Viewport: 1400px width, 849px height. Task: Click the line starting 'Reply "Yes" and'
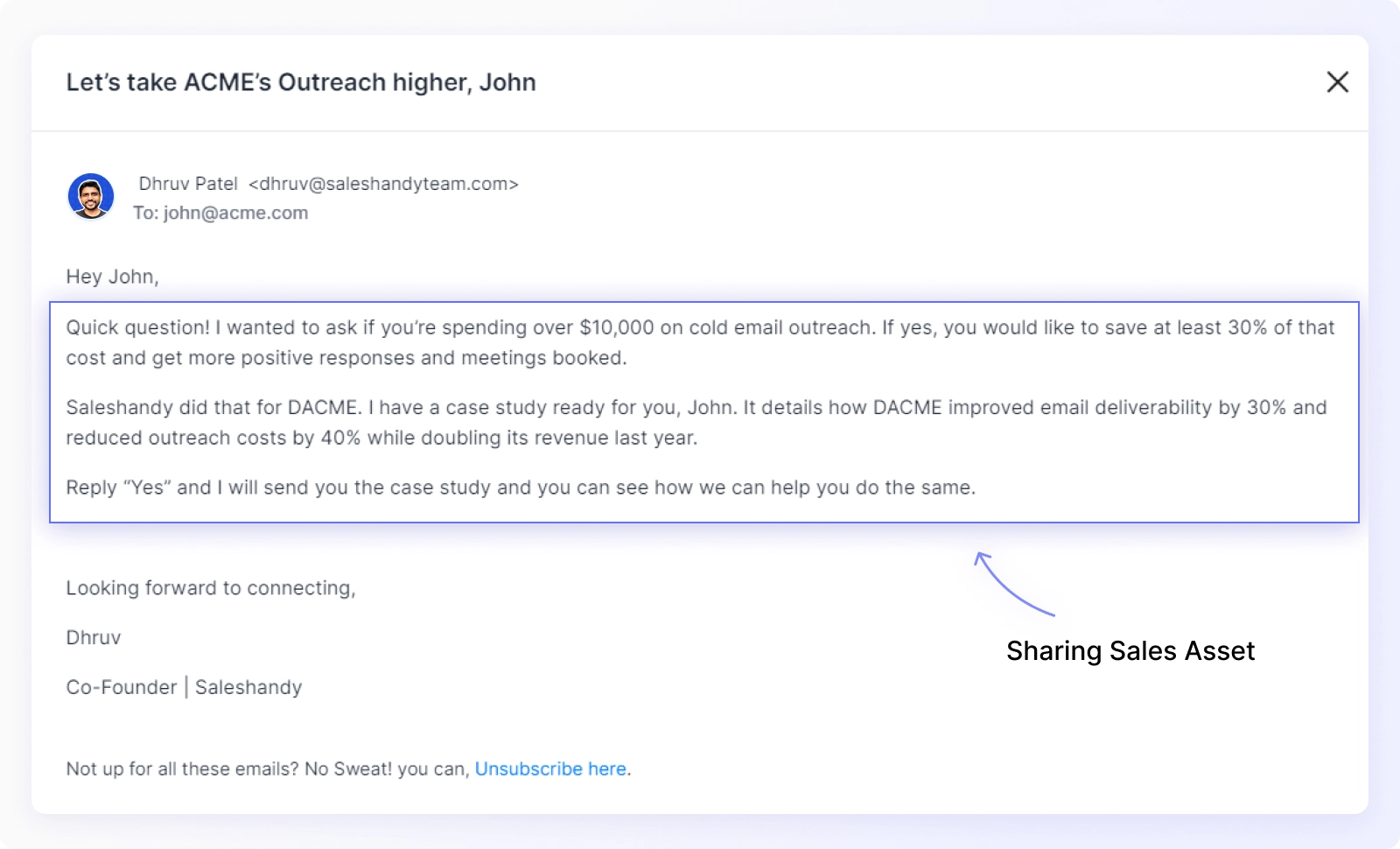pyautogui.click(x=521, y=488)
